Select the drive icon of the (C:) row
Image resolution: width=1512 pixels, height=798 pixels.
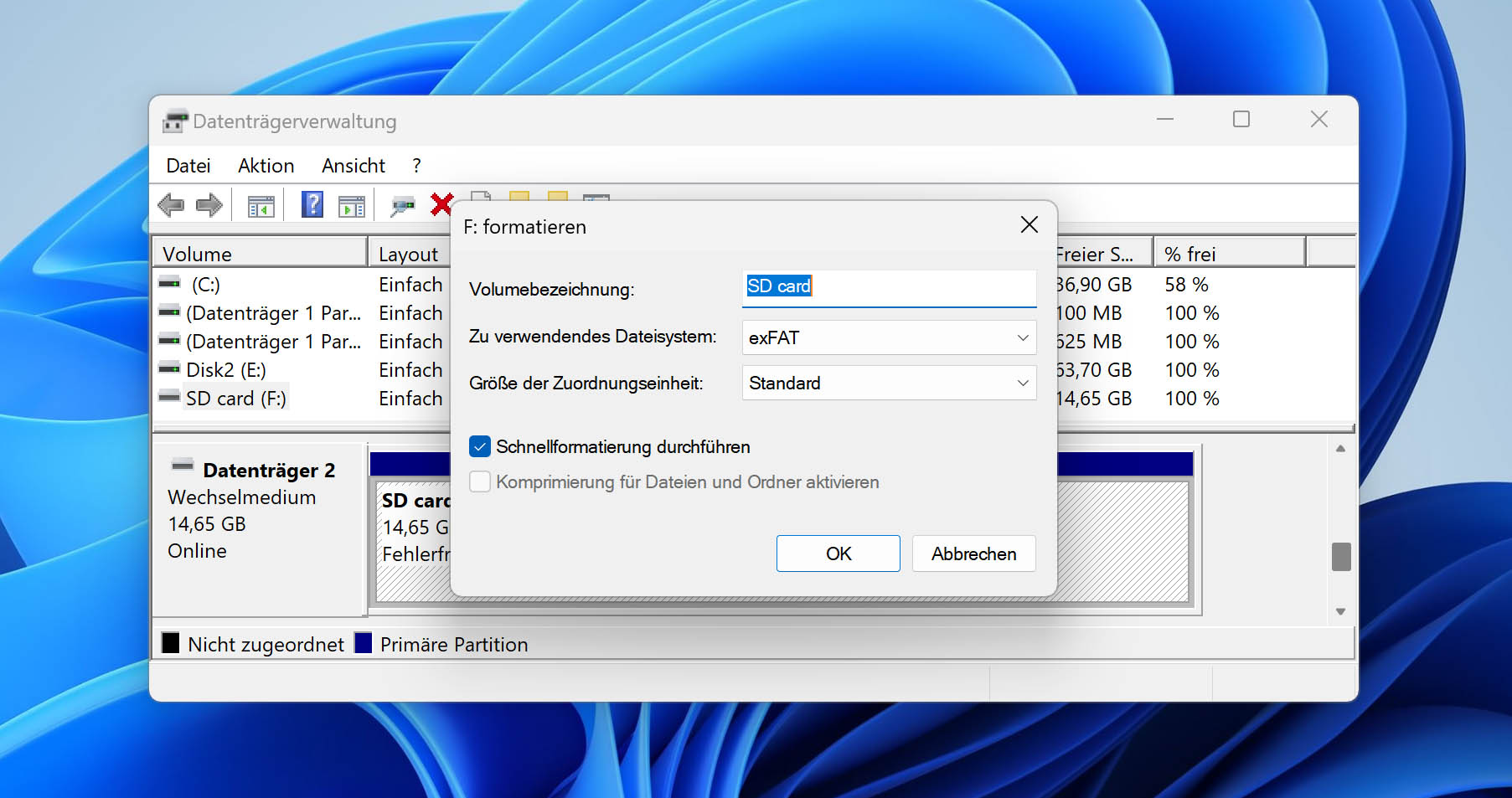[169, 284]
